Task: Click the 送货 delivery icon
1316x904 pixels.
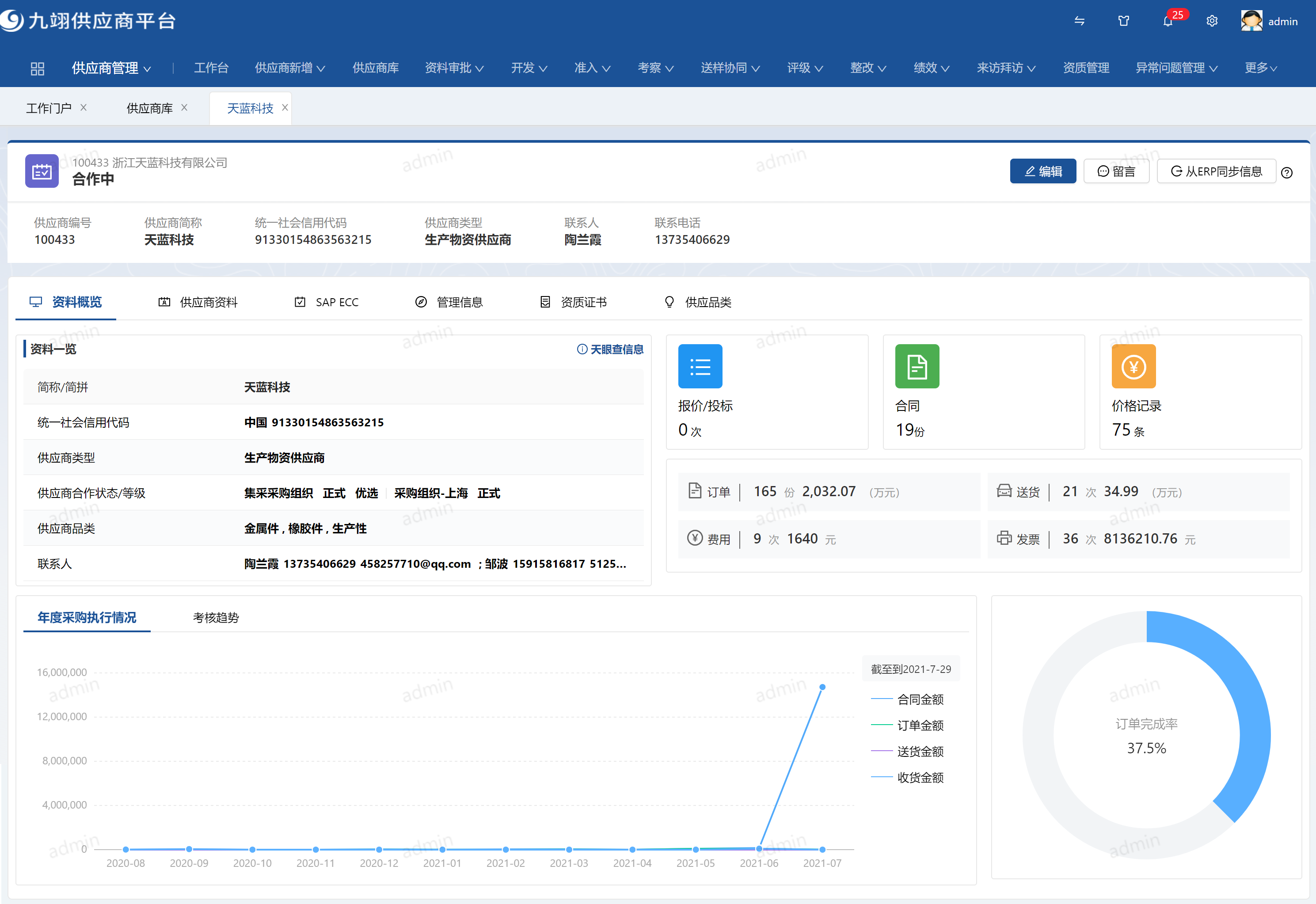Action: tap(1004, 490)
